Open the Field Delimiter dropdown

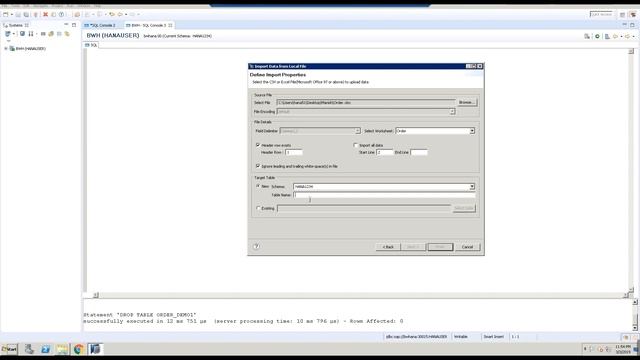coord(358,131)
